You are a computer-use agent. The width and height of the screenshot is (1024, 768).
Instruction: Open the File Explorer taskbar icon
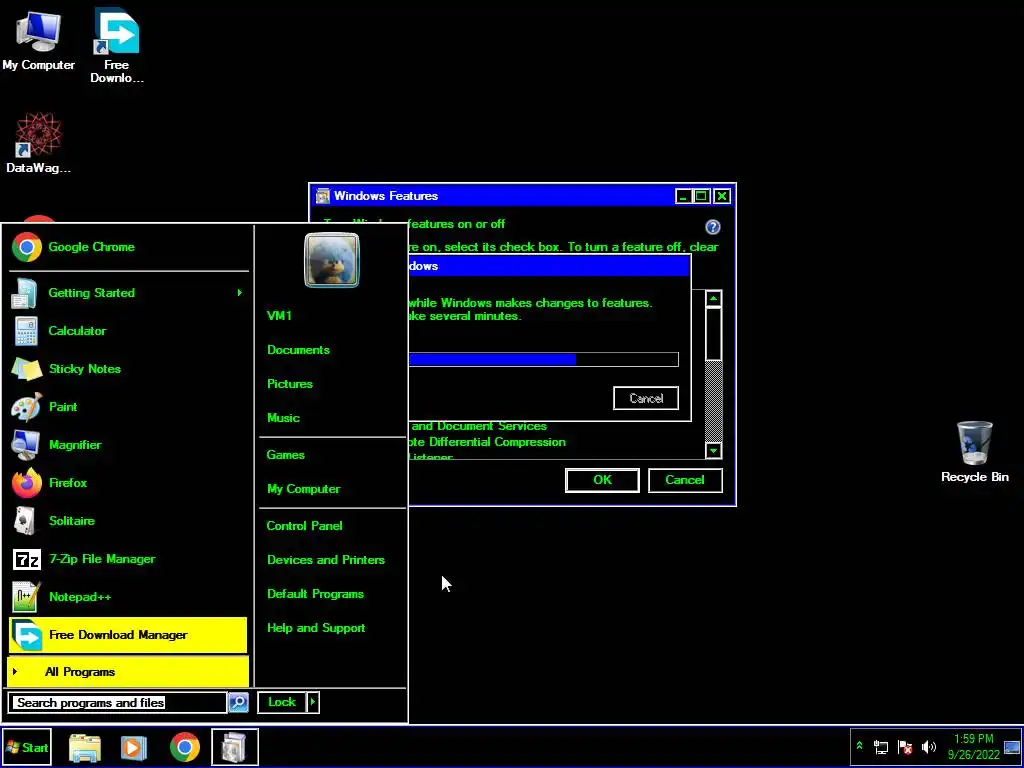click(x=85, y=747)
